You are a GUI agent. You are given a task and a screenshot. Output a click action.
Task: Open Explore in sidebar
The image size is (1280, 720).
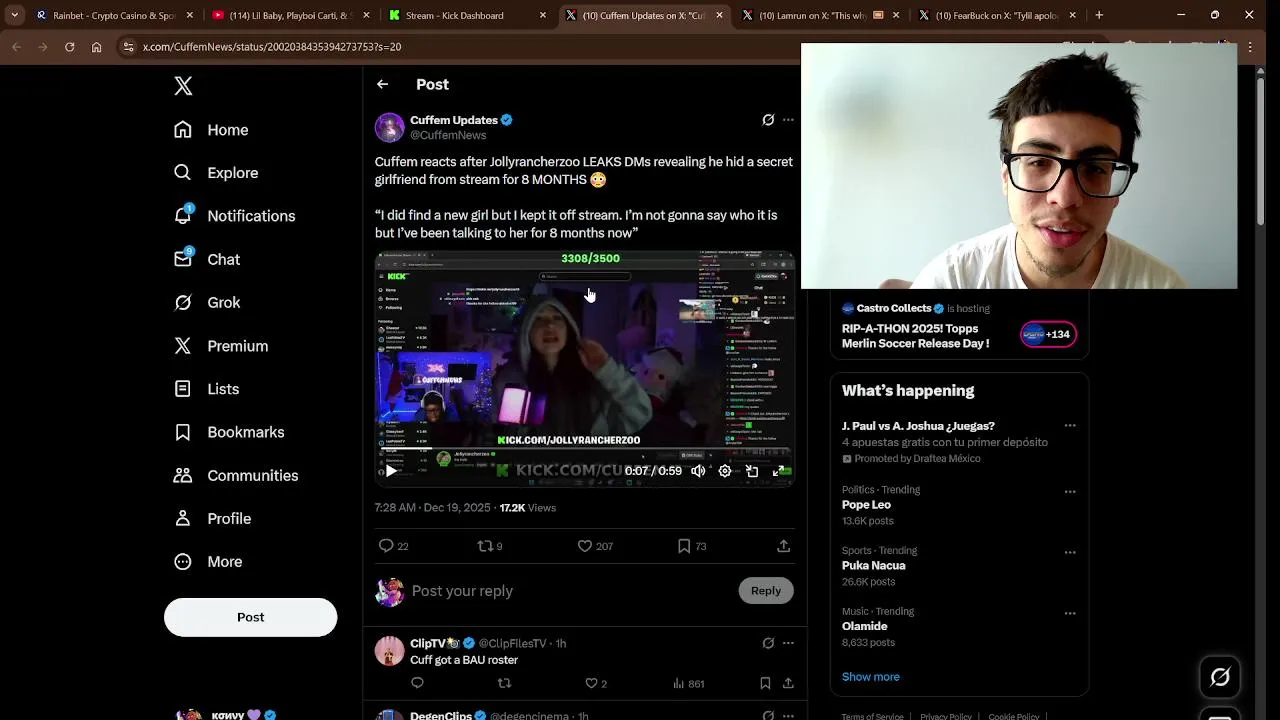point(216,173)
